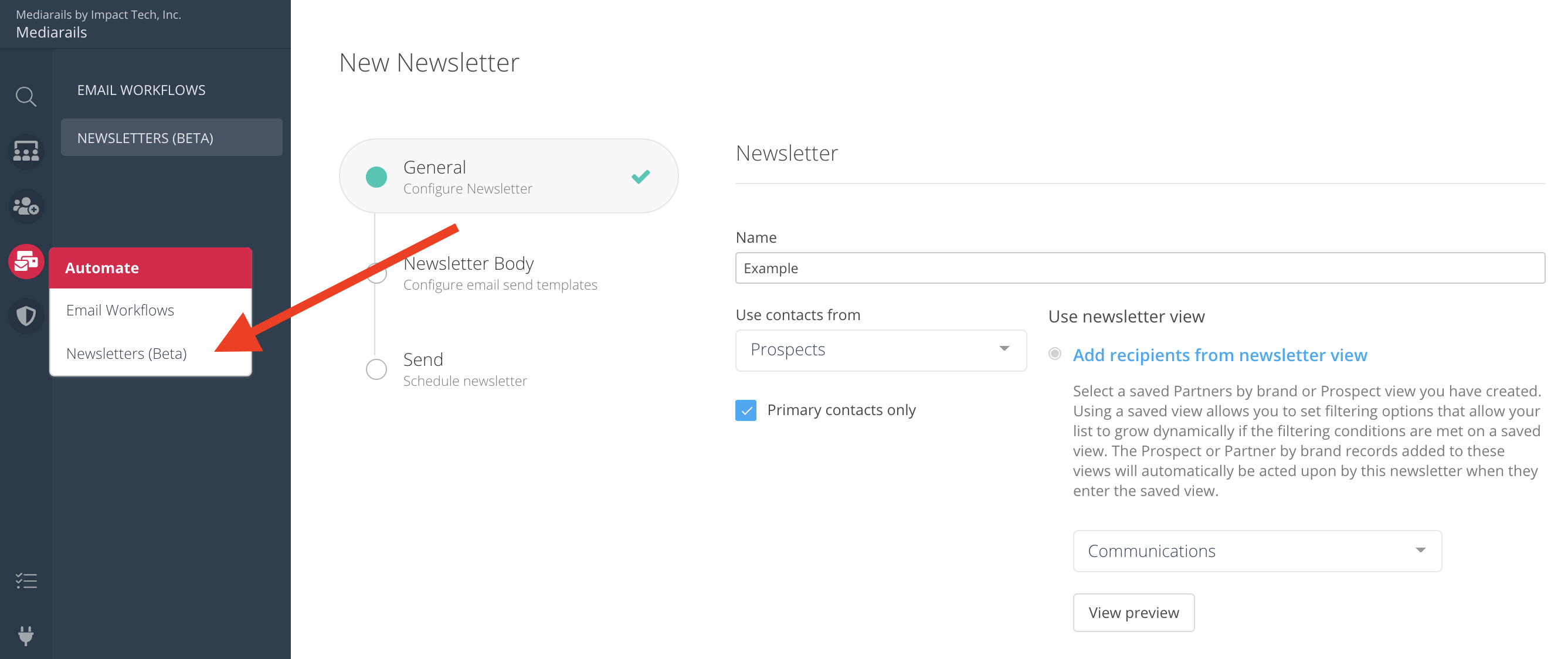Click the green checkmark on General step
The image size is (1568, 659).
[640, 176]
